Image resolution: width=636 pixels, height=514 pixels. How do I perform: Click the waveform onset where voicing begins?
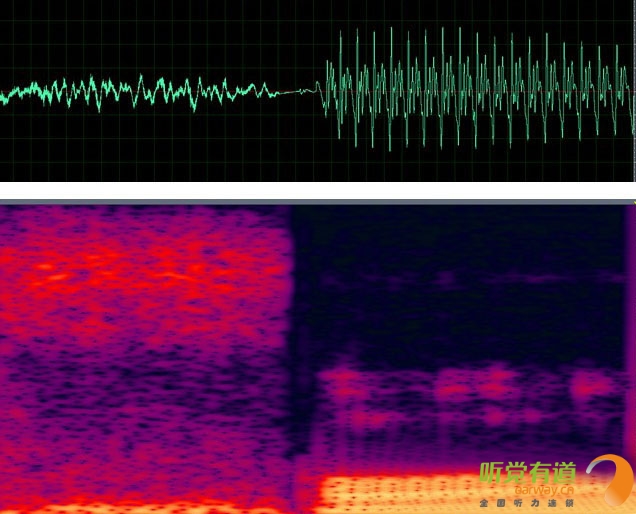324,88
